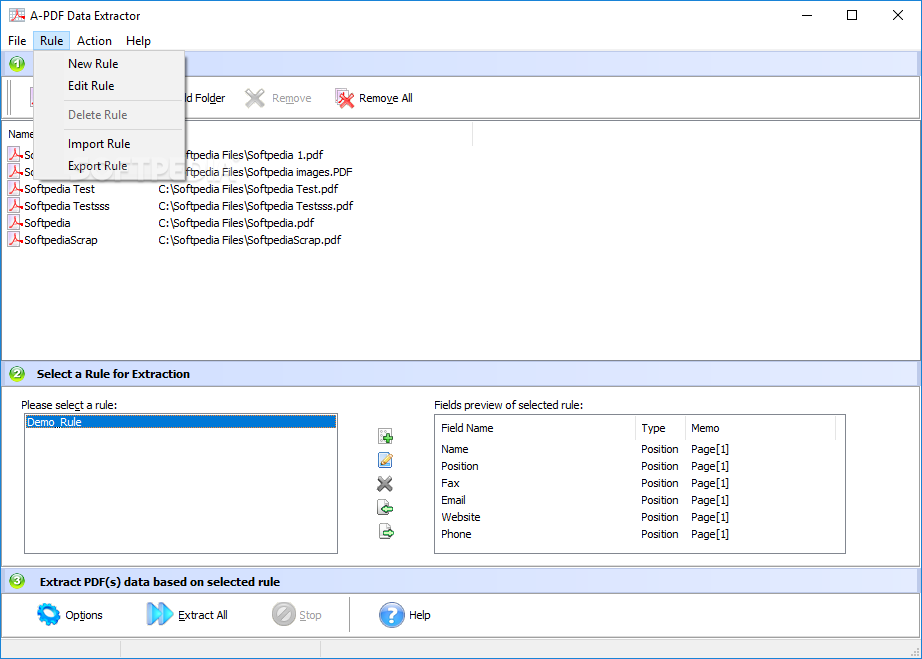Click the Extract All arrows icon
Viewport: 922px width, 659px height.
click(x=159, y=614)
